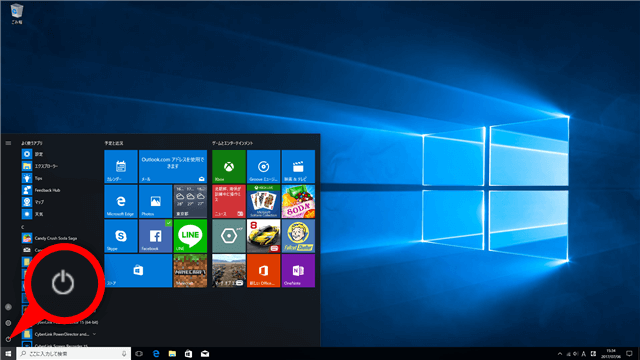The image size is (640, 360).
Task: Click the IME input mode indicator A
Action: point(584,354)
